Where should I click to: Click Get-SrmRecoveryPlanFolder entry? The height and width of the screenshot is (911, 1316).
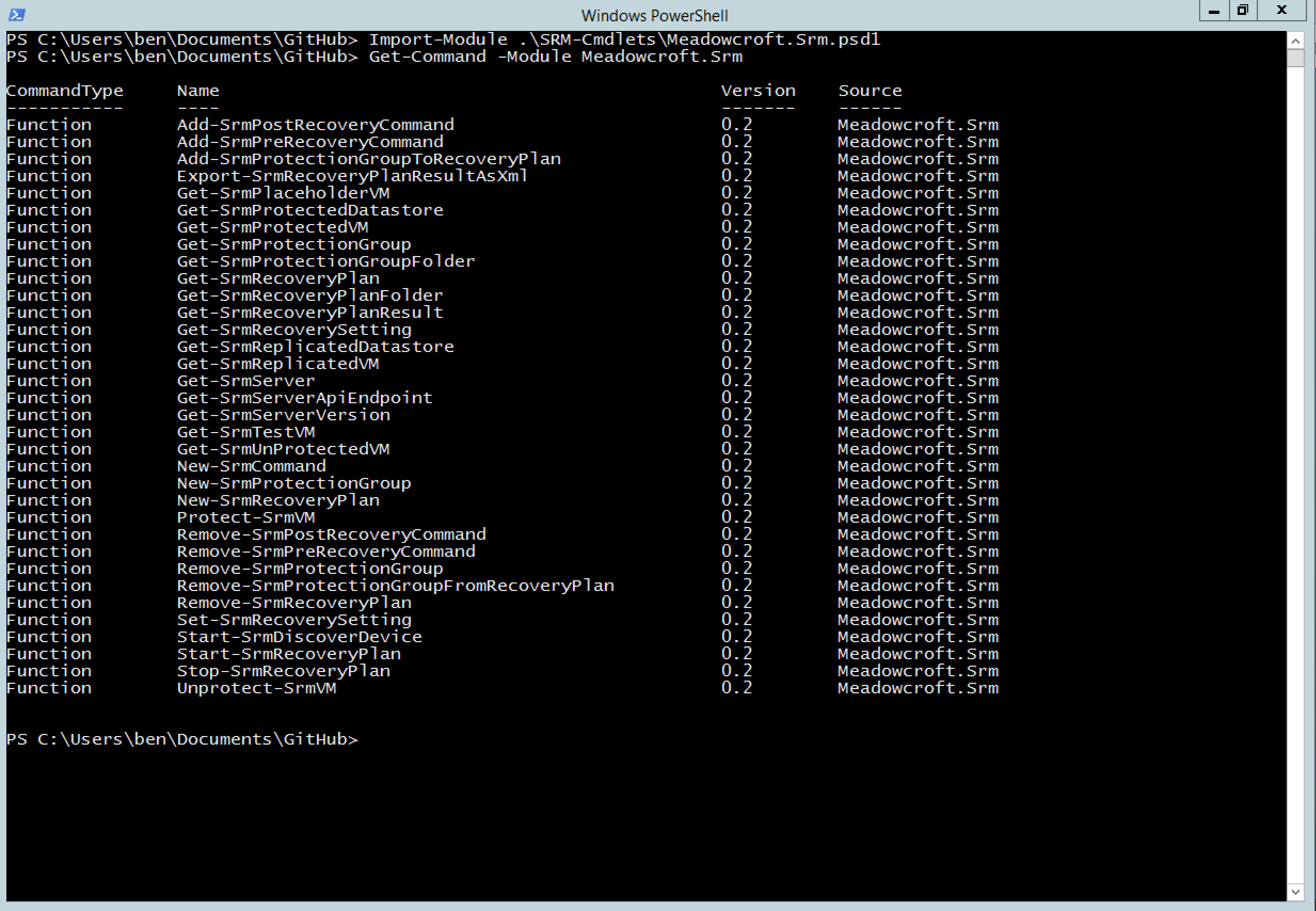[x=310, y=295]
